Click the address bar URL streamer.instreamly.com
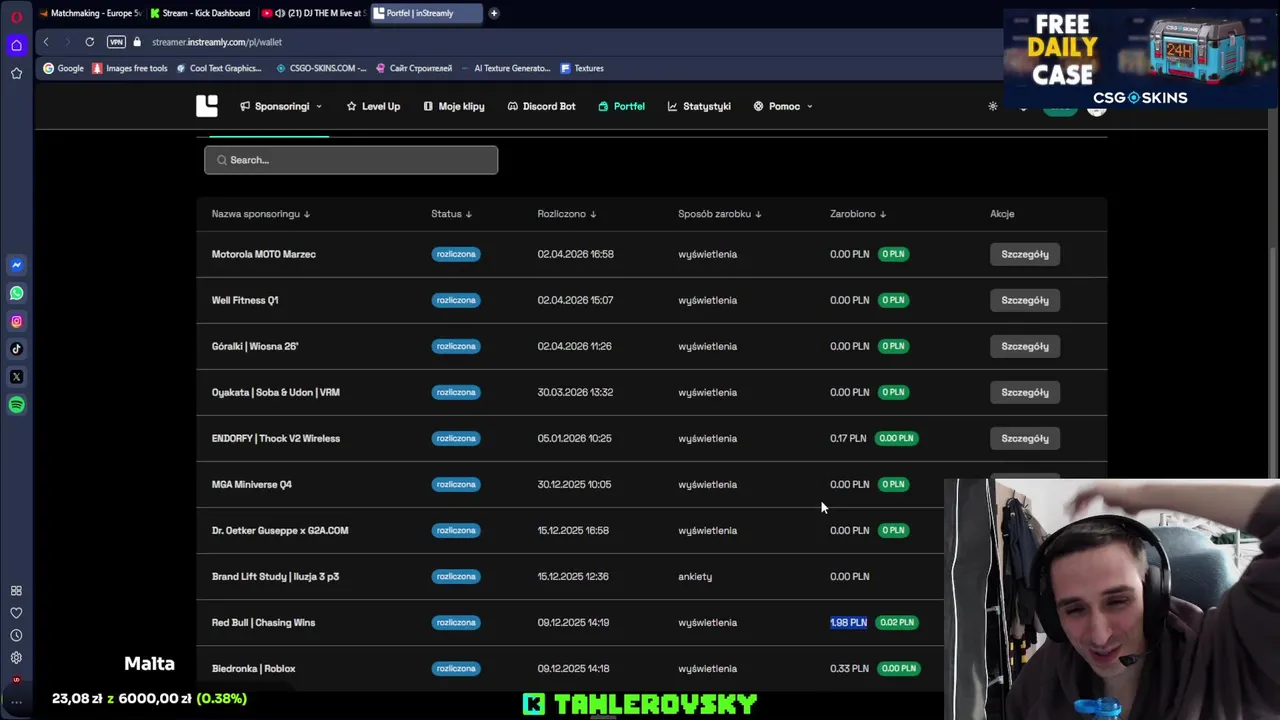1280x720 pixels. pos(217,42)
